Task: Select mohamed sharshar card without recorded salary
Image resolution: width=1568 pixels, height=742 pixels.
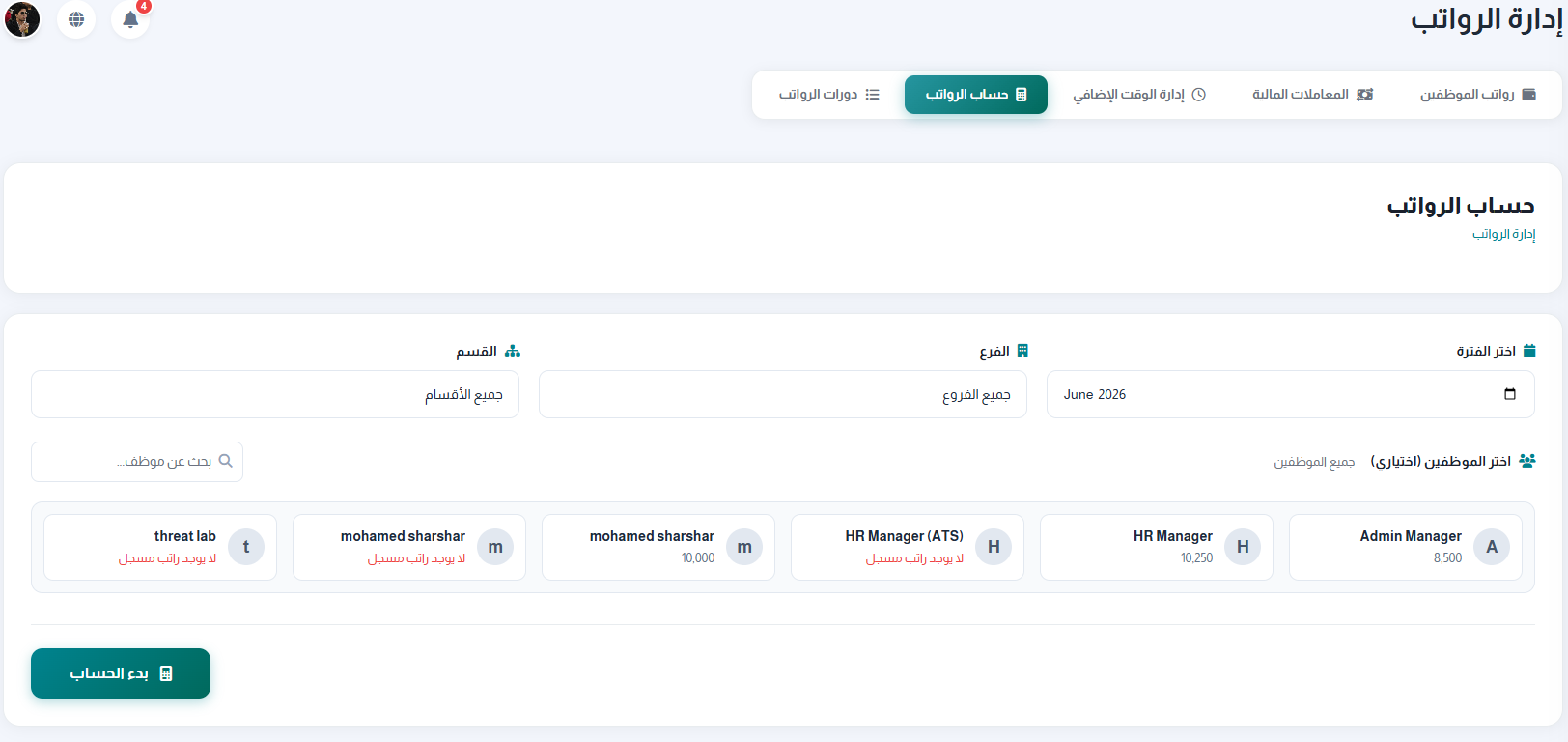Action: (409, 547)
